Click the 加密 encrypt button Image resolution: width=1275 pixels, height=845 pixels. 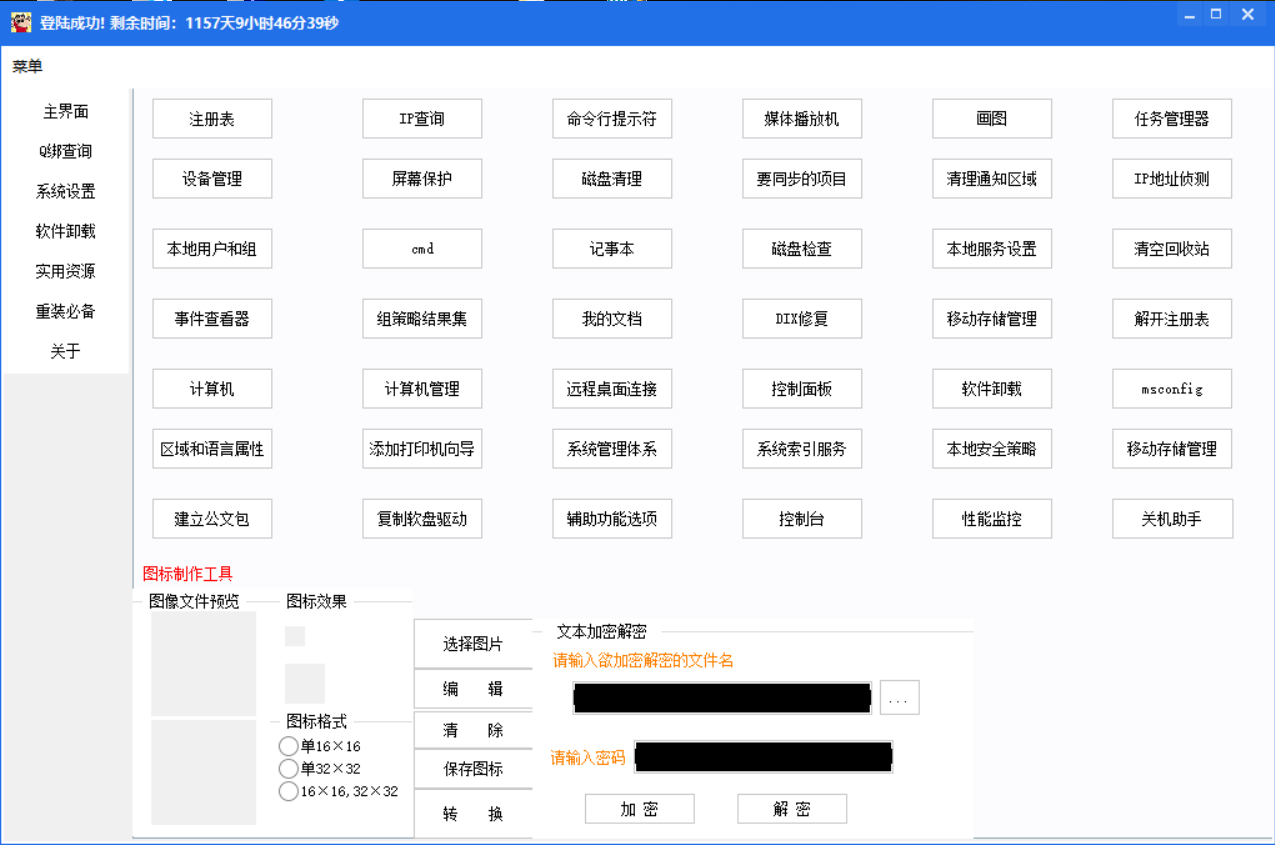tap(639, 809)
